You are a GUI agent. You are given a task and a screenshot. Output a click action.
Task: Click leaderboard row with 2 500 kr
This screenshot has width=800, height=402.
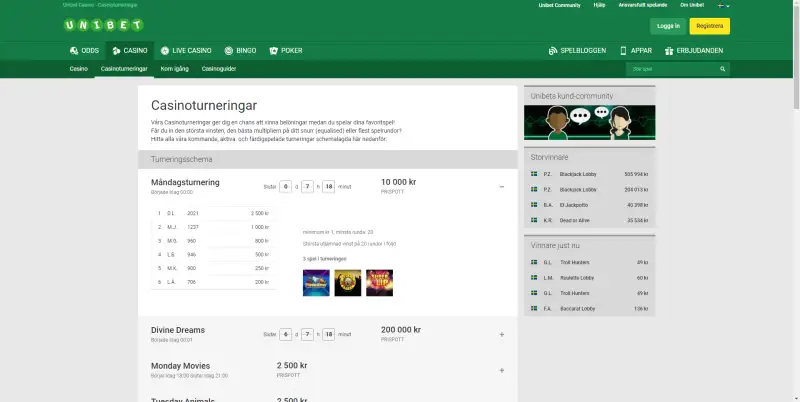tap(214, 213)
